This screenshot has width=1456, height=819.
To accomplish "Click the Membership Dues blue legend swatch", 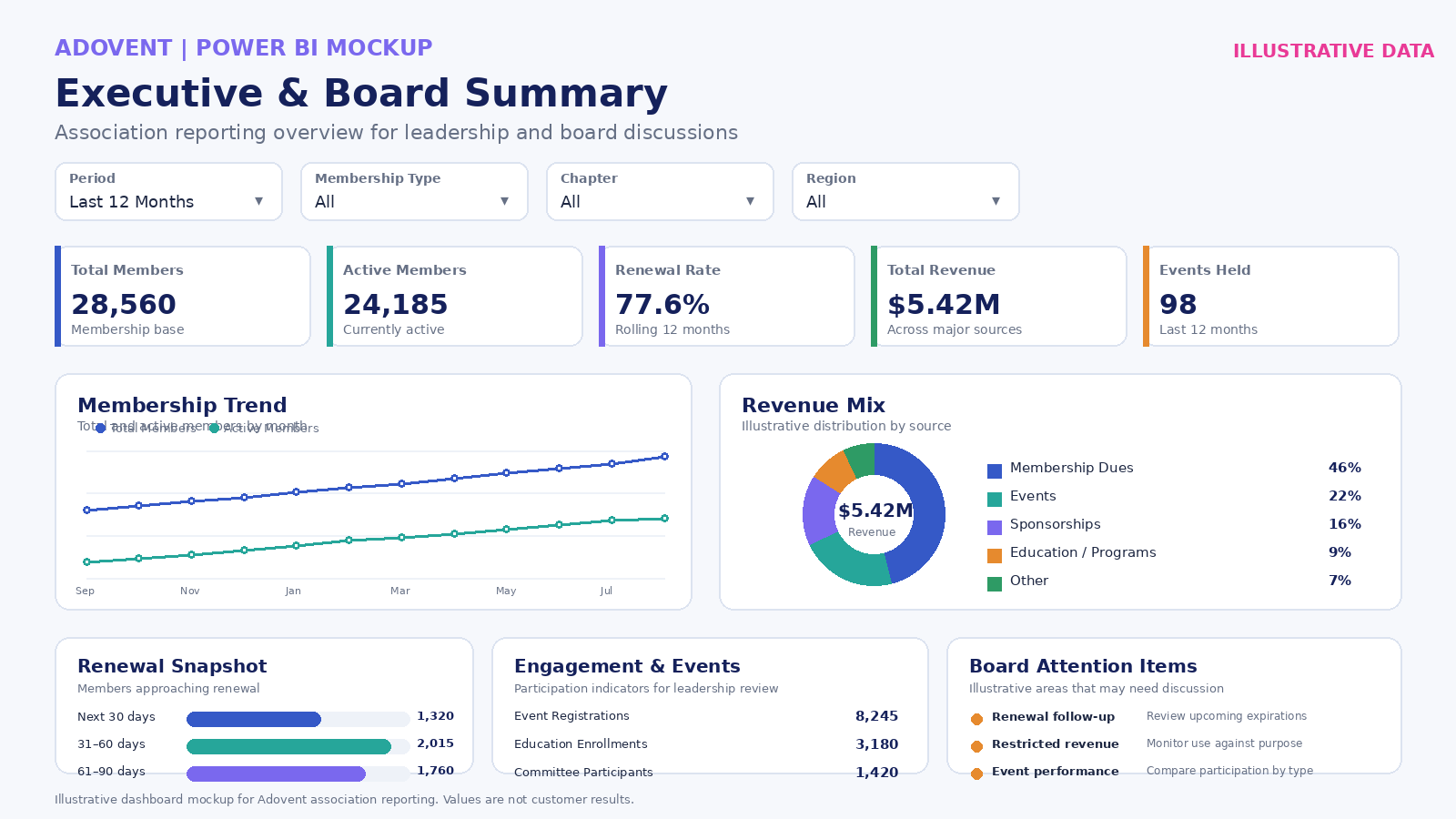I will coord(995,471).
